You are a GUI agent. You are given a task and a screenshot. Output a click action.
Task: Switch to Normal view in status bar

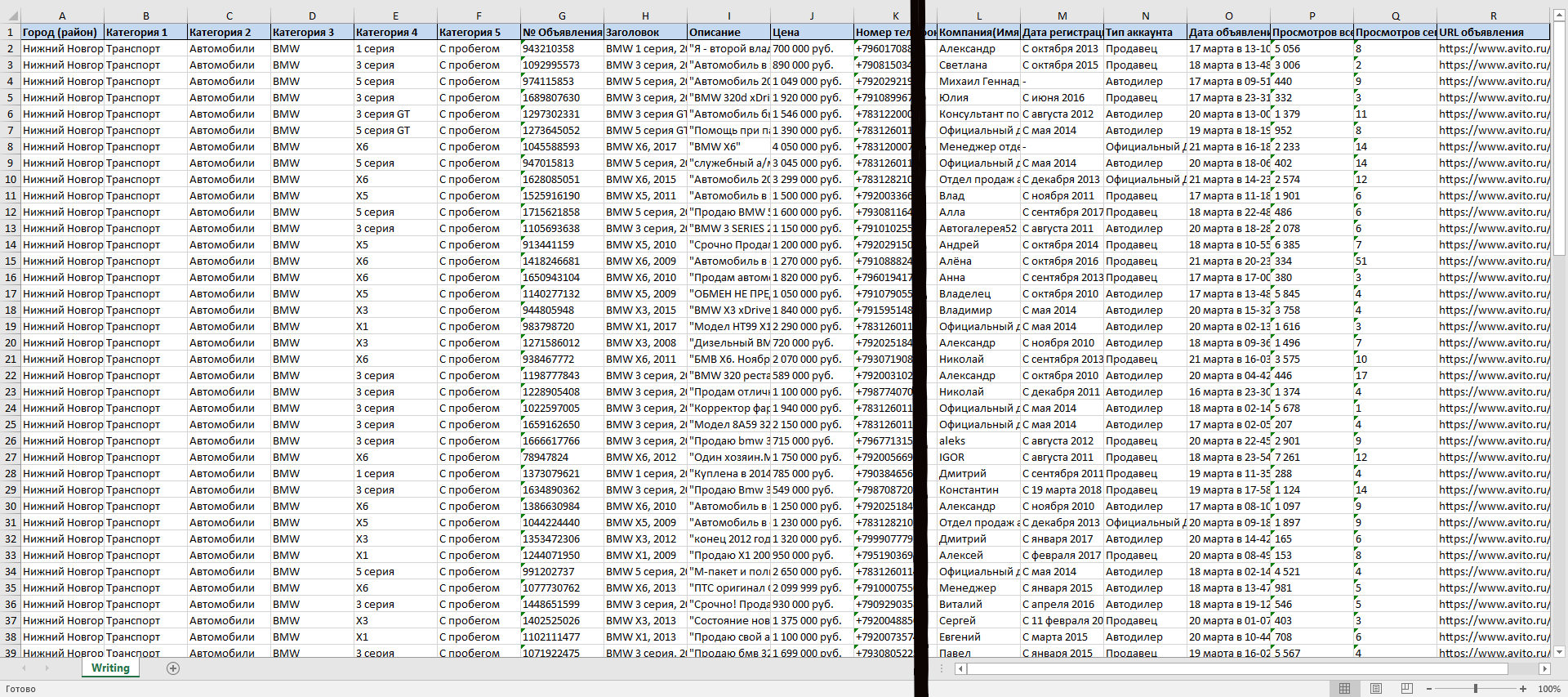pos(1344,688)
